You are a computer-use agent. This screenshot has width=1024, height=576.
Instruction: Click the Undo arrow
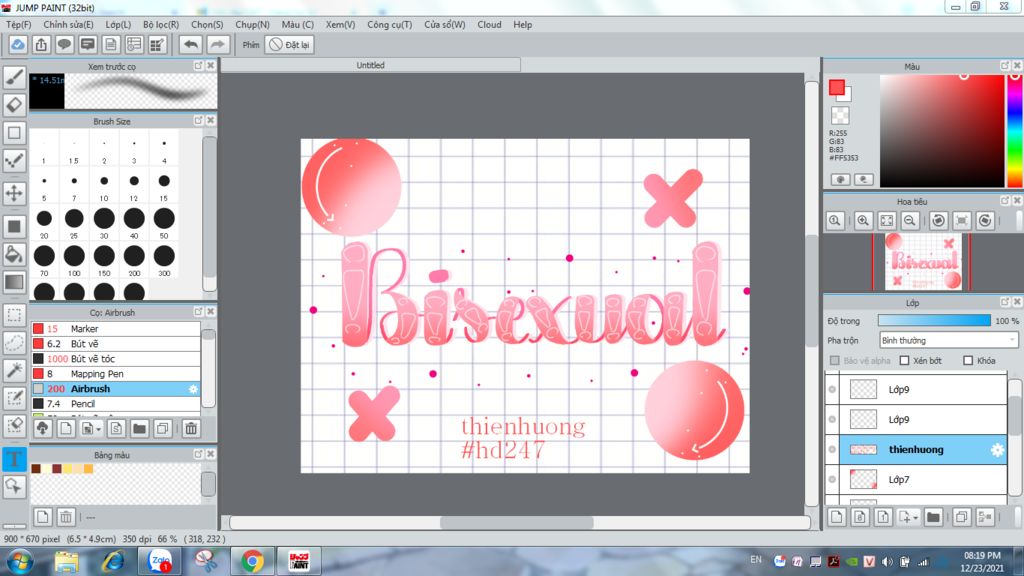tap(191, 44)
